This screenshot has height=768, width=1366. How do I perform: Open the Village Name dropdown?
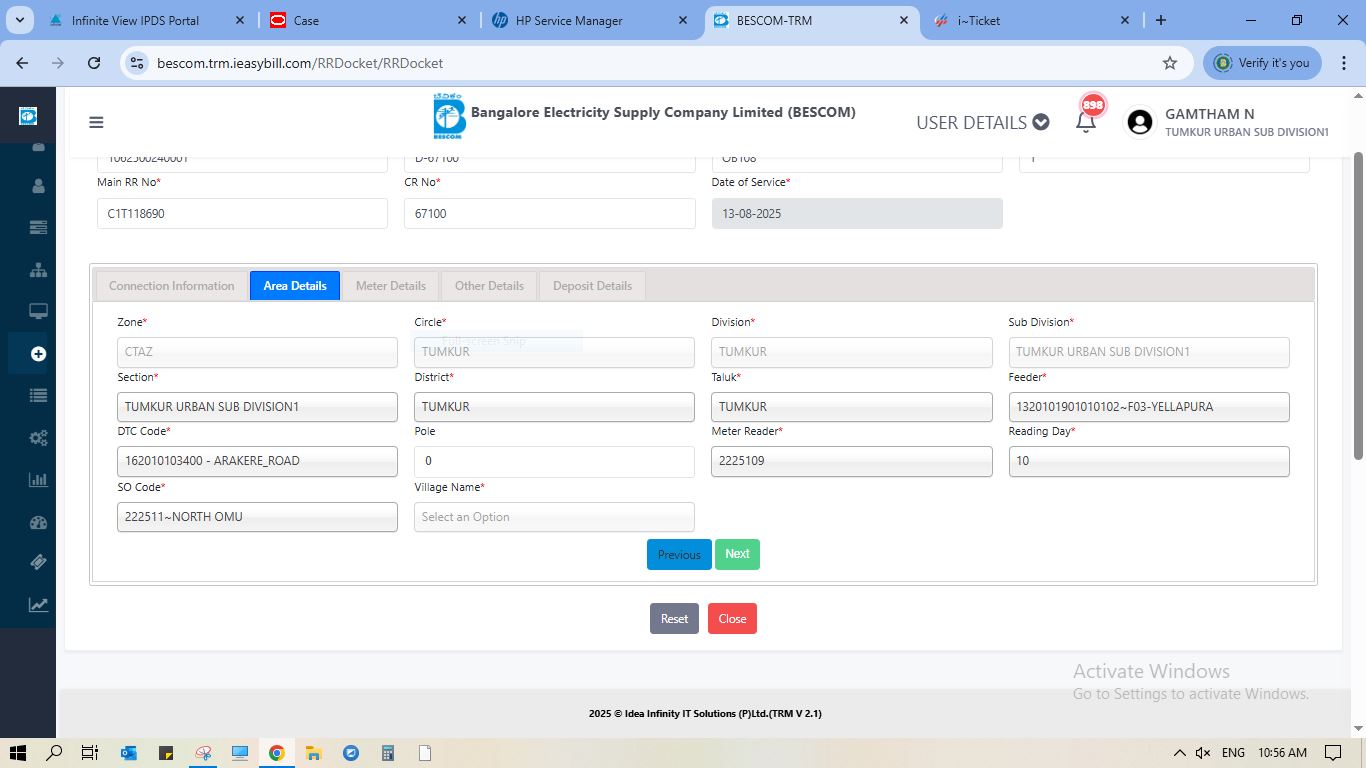(554, 517)
